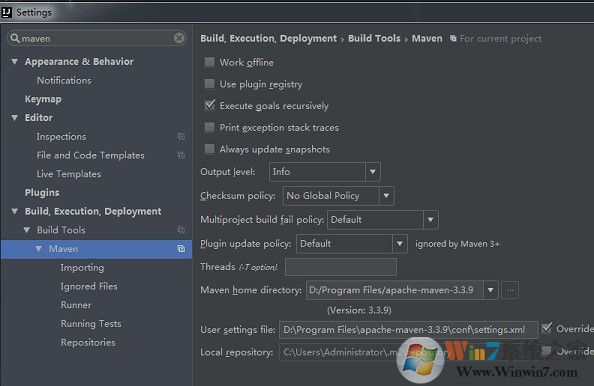Click Build, Execution, Deployment breadcrumb
The image size is (594, 386).
[x=268, y=39]
